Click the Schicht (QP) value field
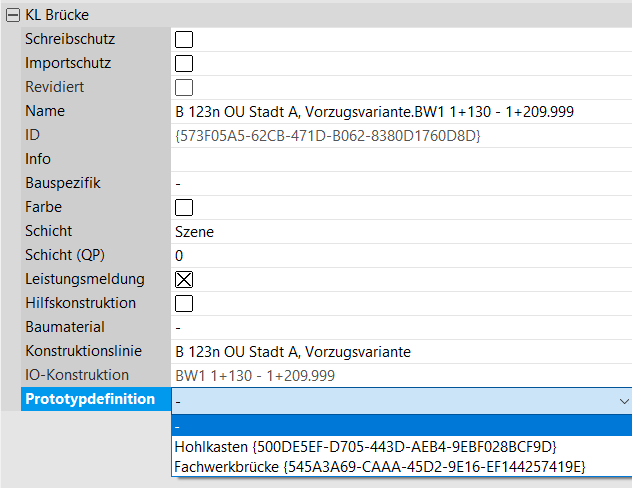This screenshot has width=632, height=488. (x=400, y=256)
